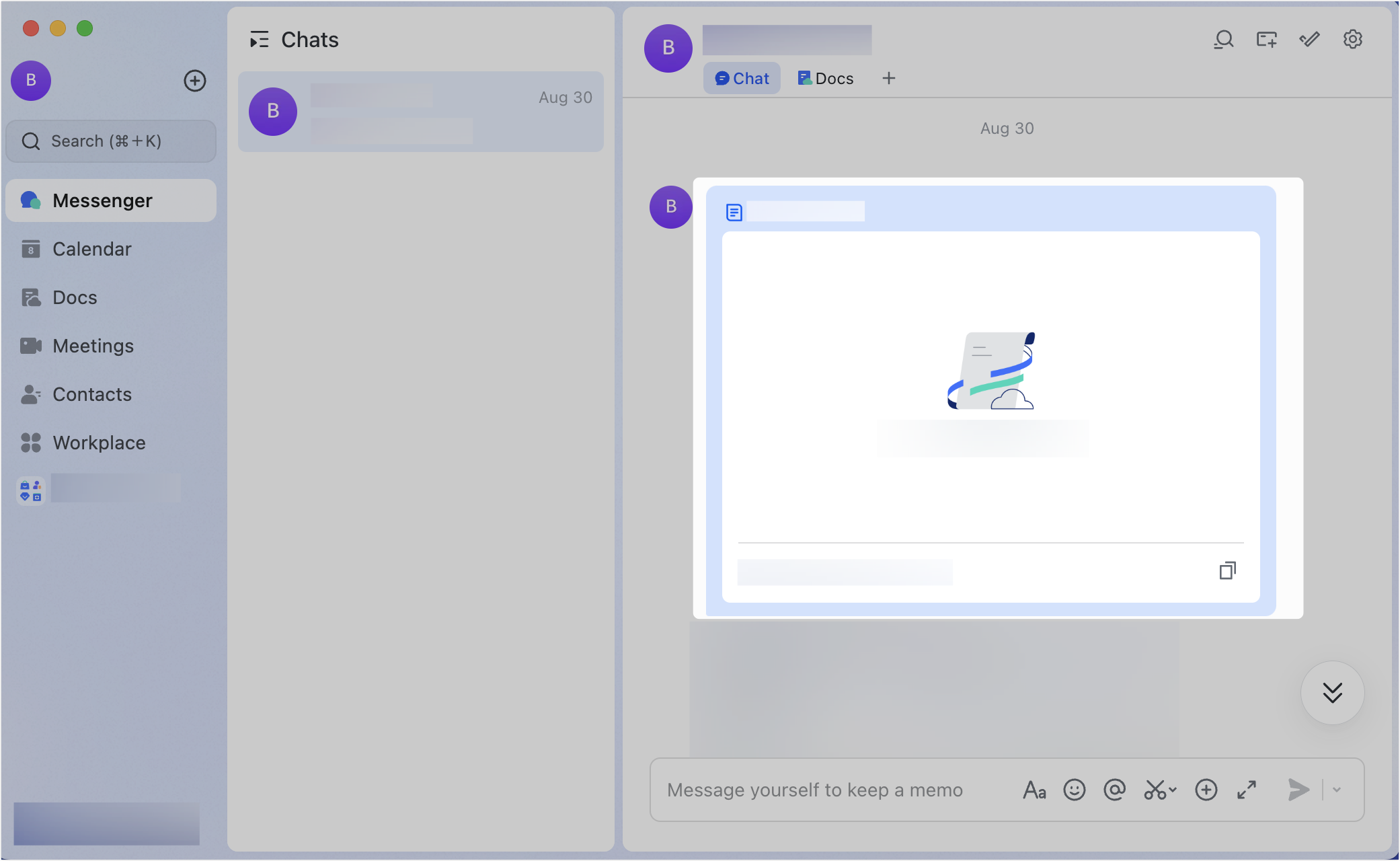
Task: Open attachments with the circled plus icon
Action: tap(1206, 790)
